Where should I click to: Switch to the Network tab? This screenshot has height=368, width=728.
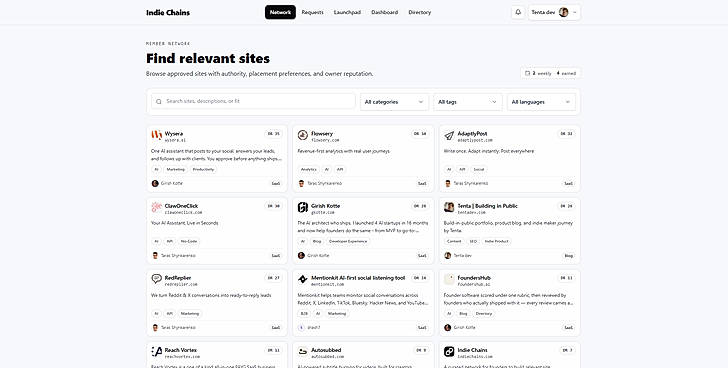[x=280, y=13]
